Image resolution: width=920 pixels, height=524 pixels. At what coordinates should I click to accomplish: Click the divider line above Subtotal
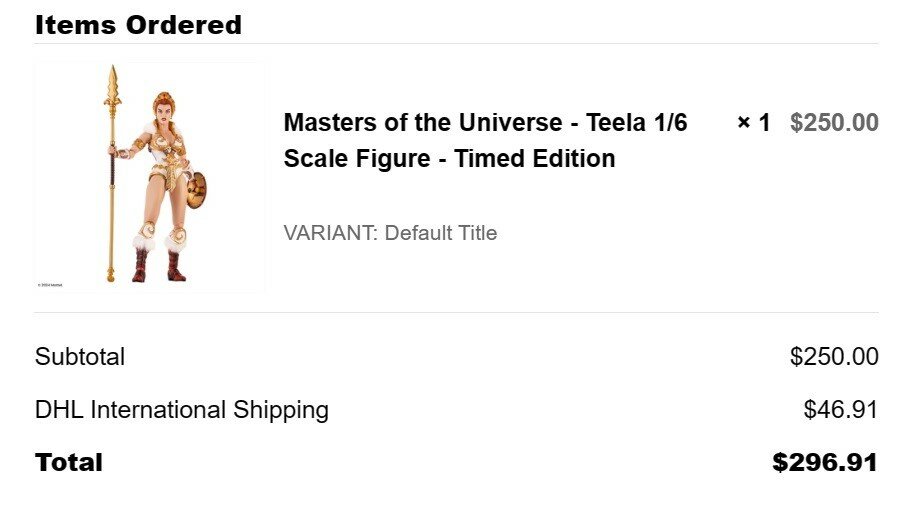pyautogui.click(x=456, y=313)
